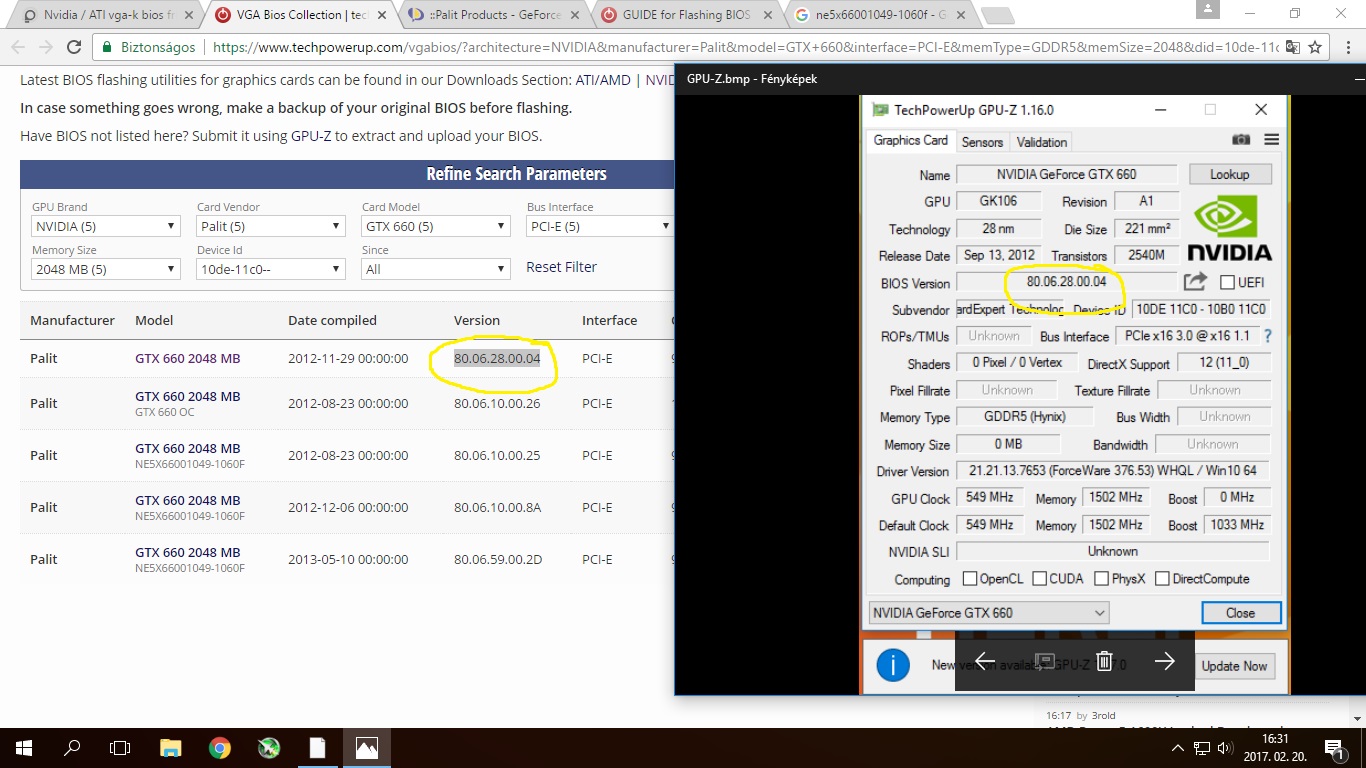Switch to GUIDE for Flashing BIOS browser tab
Screen dimensions: 1366x768
click(688, 15)
